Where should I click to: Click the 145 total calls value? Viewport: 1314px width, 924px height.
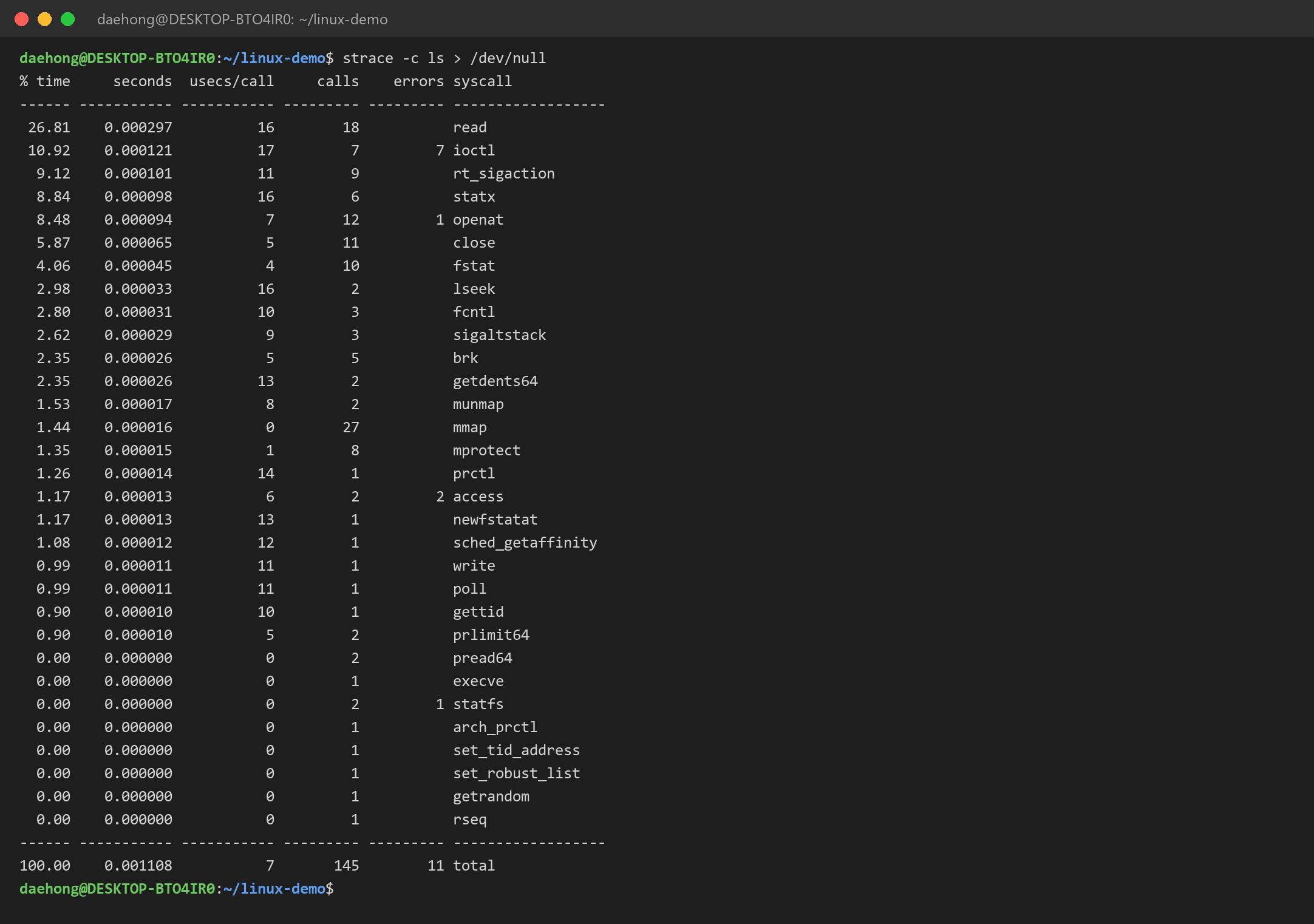pos(347,866)
